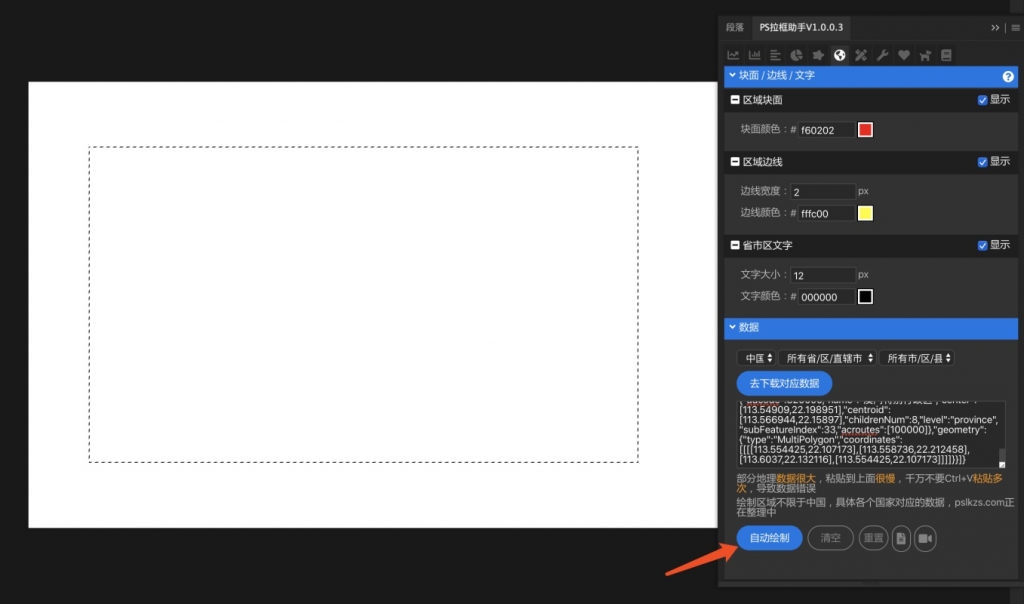Select the pie chart icon
The width and height of the screenshot is (1024, 604).
pos(797,55)
